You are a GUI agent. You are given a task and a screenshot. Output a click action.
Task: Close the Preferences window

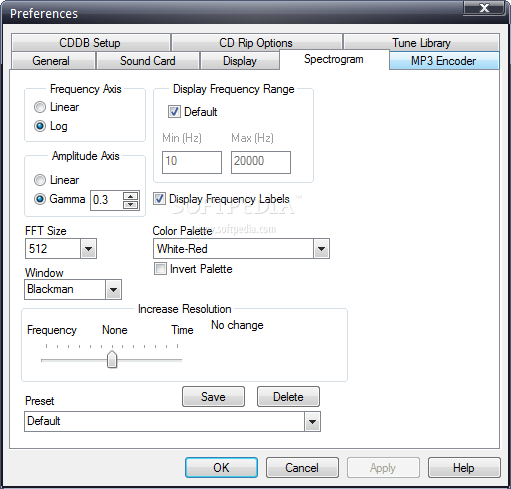click(484, 8)
